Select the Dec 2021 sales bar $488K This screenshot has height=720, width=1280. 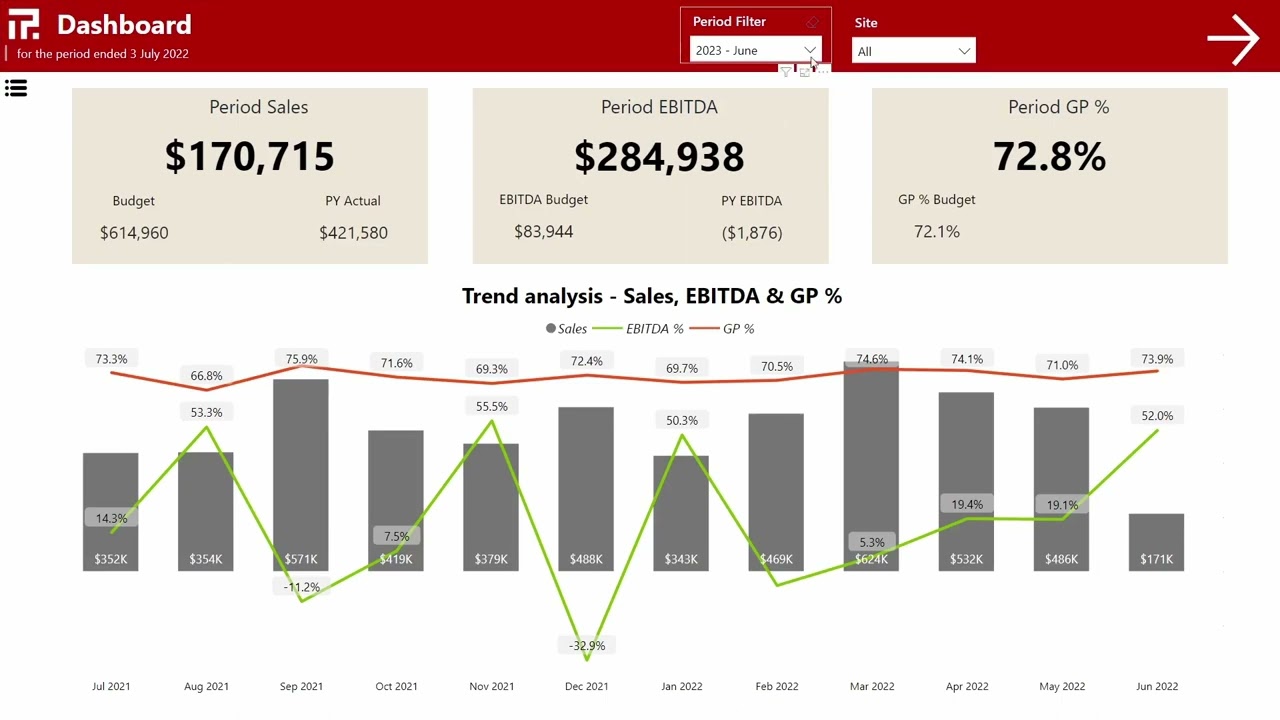tap(586, 489)
